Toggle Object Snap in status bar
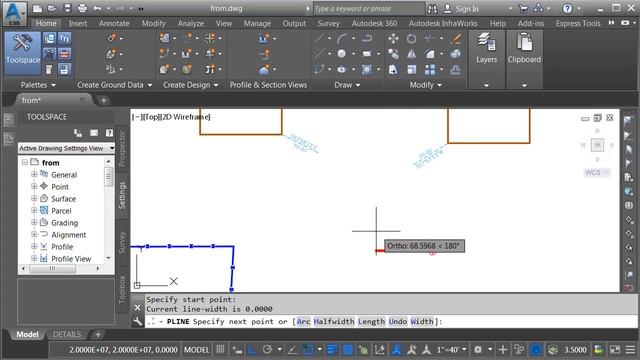Viewport: 640px width, 360px height. point(308,349)
